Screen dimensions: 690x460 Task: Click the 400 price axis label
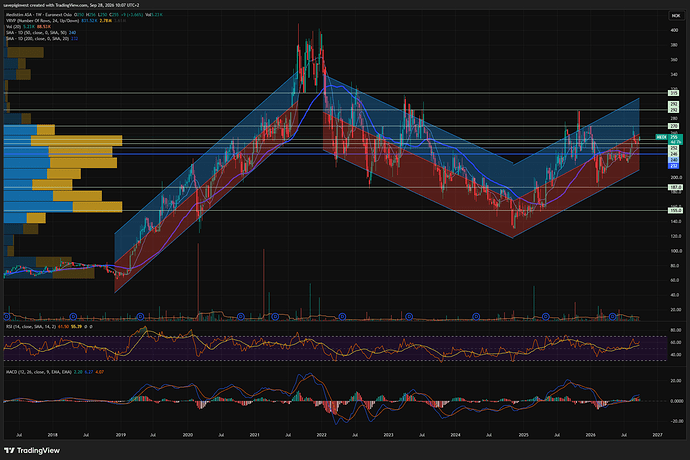tap(674, 30)
